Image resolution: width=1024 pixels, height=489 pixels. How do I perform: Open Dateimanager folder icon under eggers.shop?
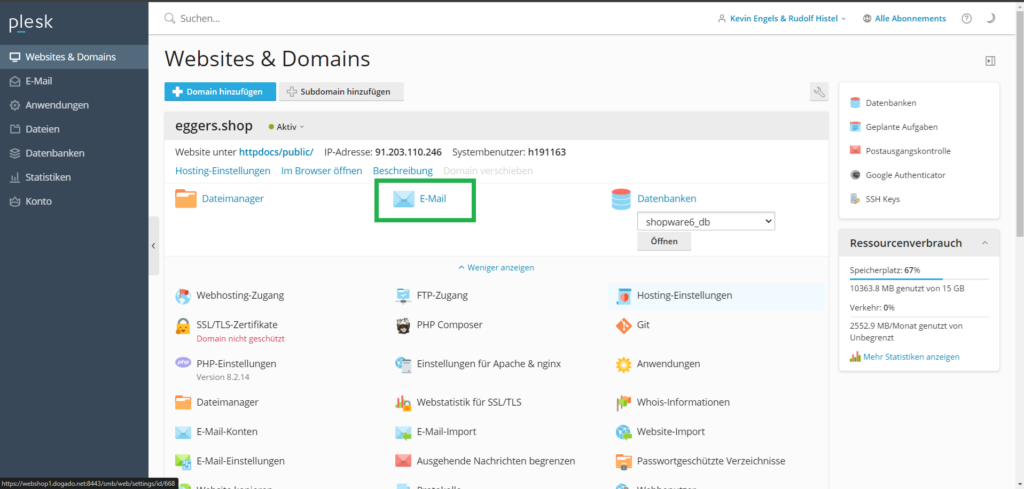[x=185, y=198]
